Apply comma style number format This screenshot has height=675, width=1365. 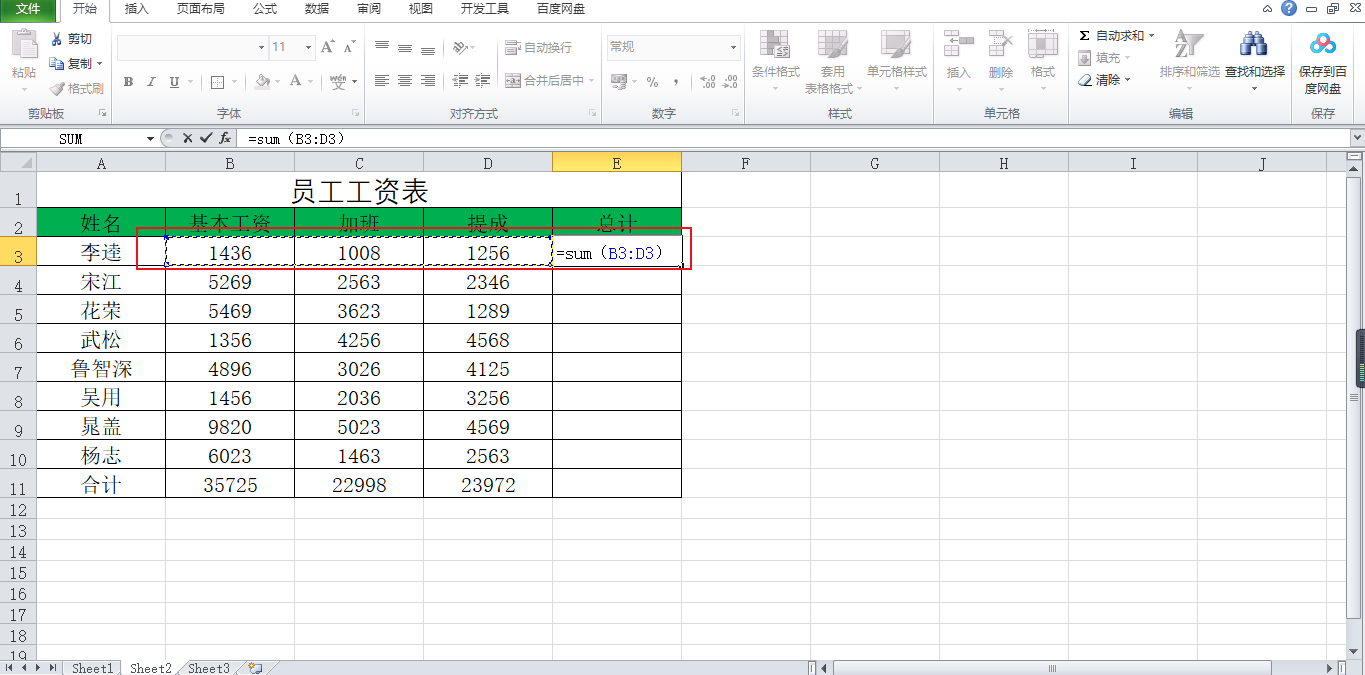[x=676, y=82]
